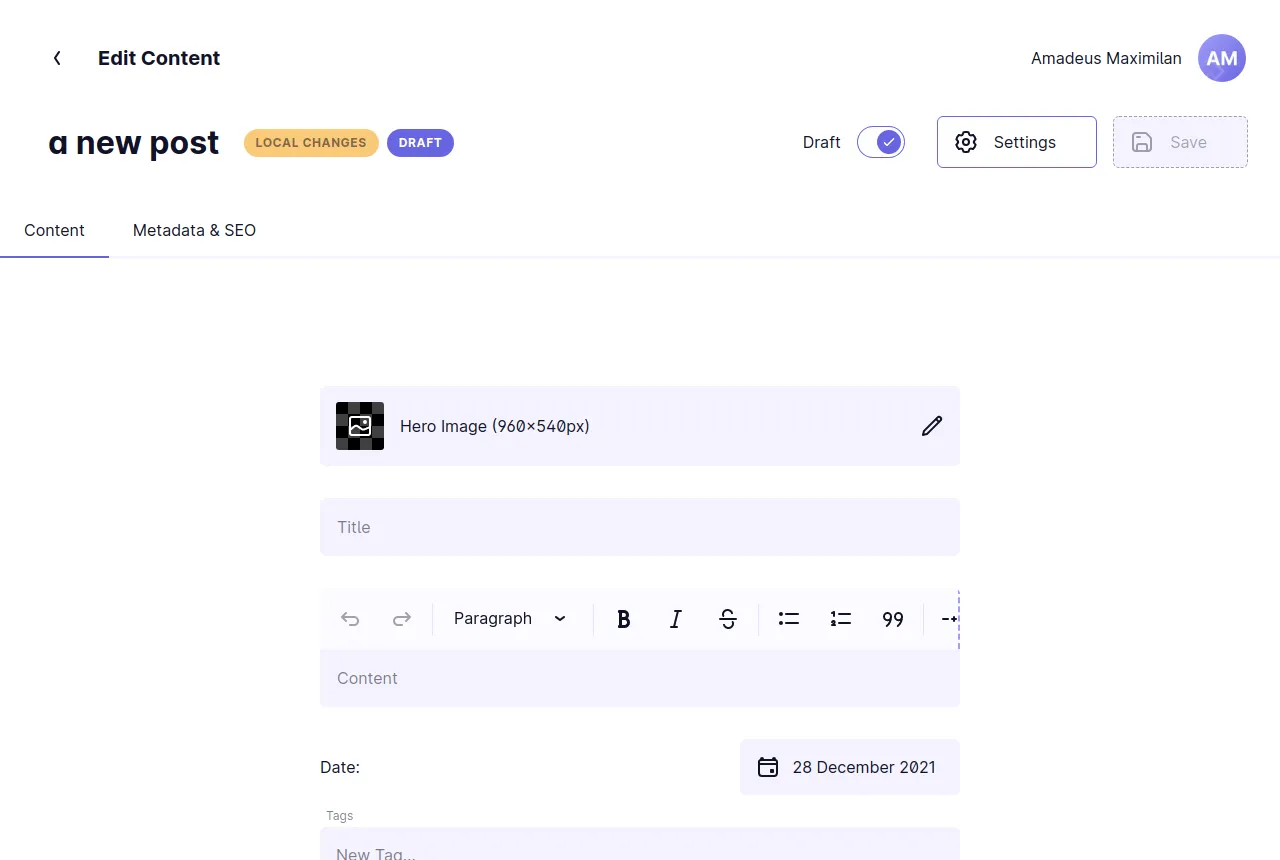Expand the overflow menu in the editor toolbar
This screenshot has height=860, width=1280.
coord(947,618)
